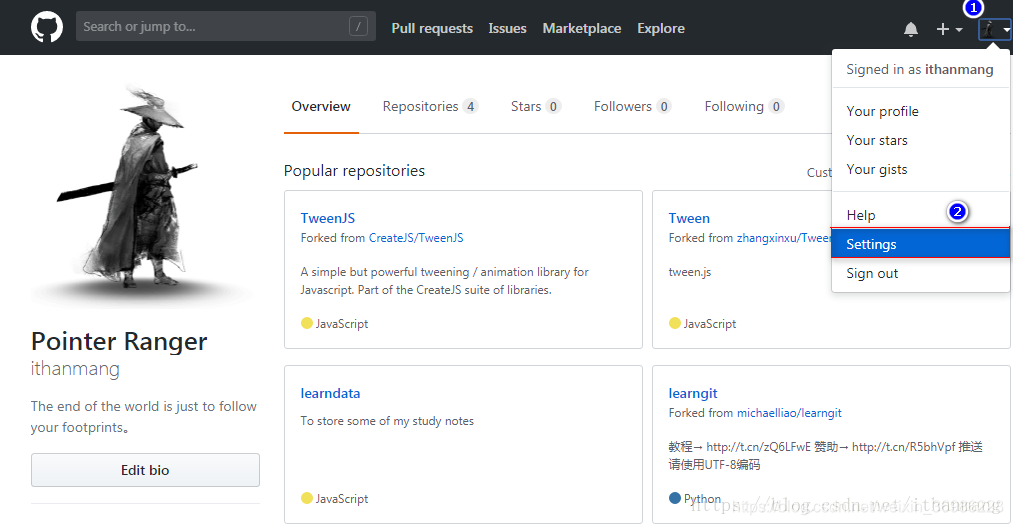1013x525 pixels.
Task: Go to Pull requests in top nav
Action: coord(432,28)
